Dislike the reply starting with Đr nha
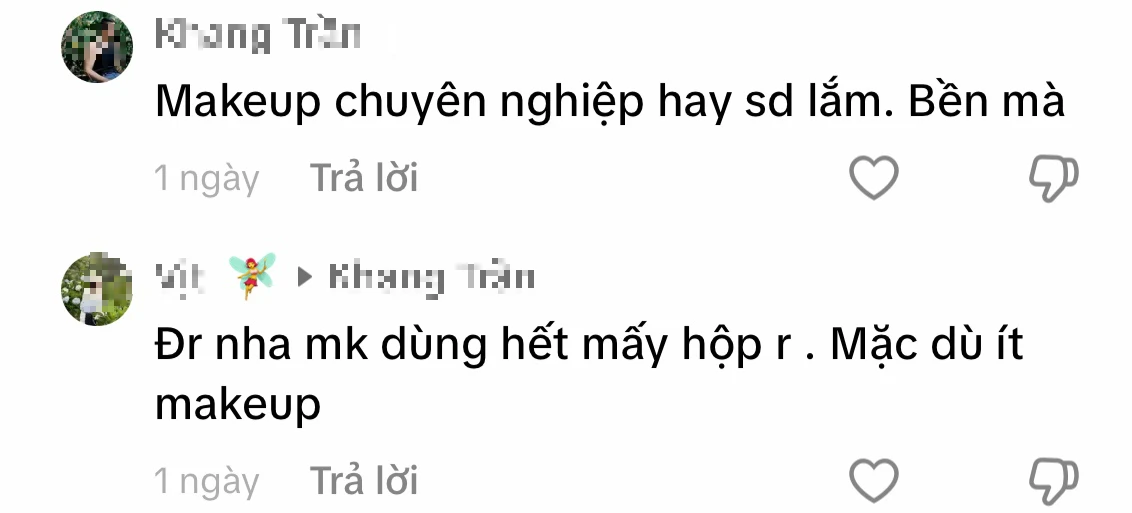This screenshot has width=1132, height=513. [x=1053, y=480]
